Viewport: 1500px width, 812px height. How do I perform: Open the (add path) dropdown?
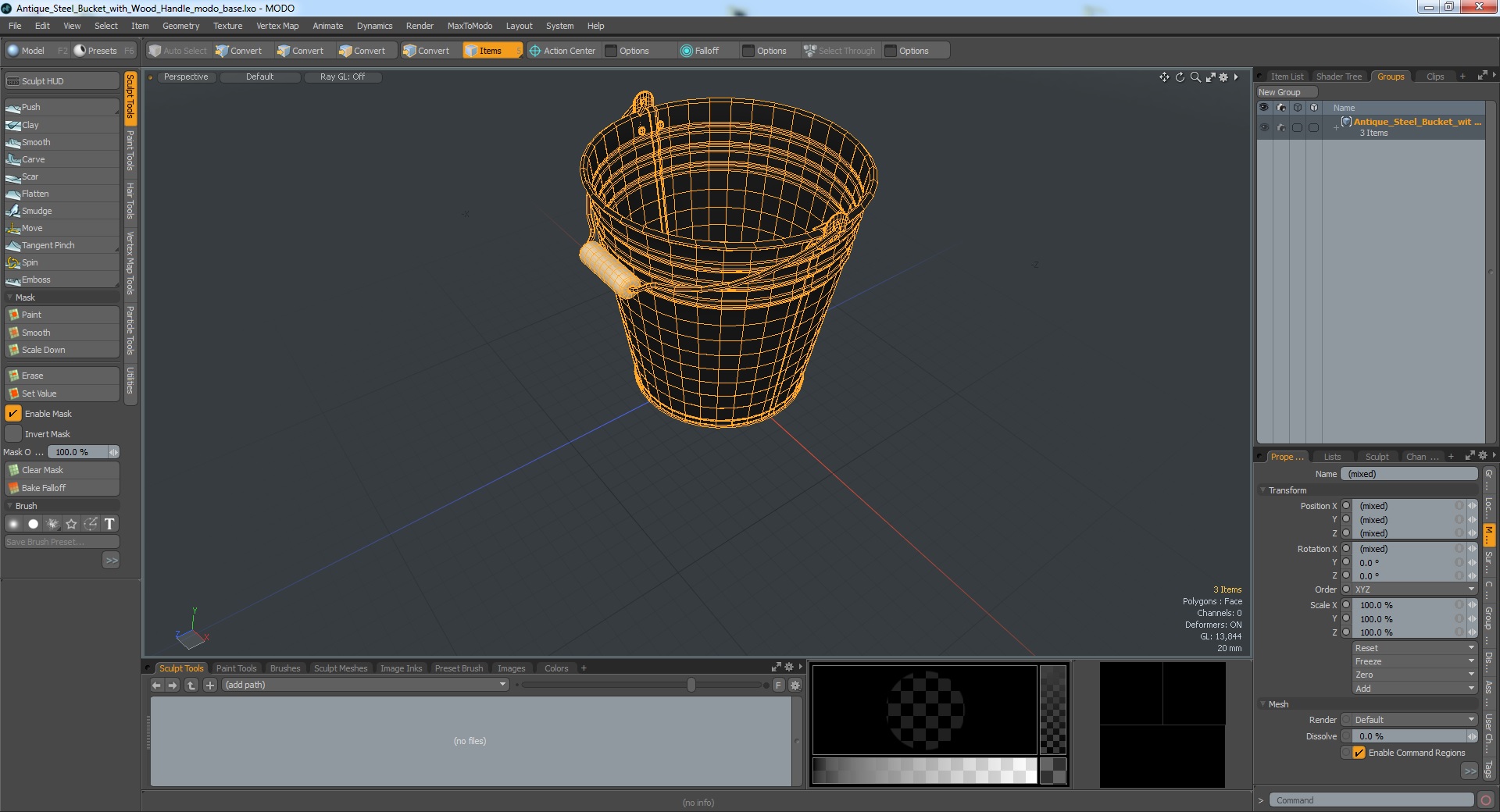pyautogui.click(x=365, y=685)
